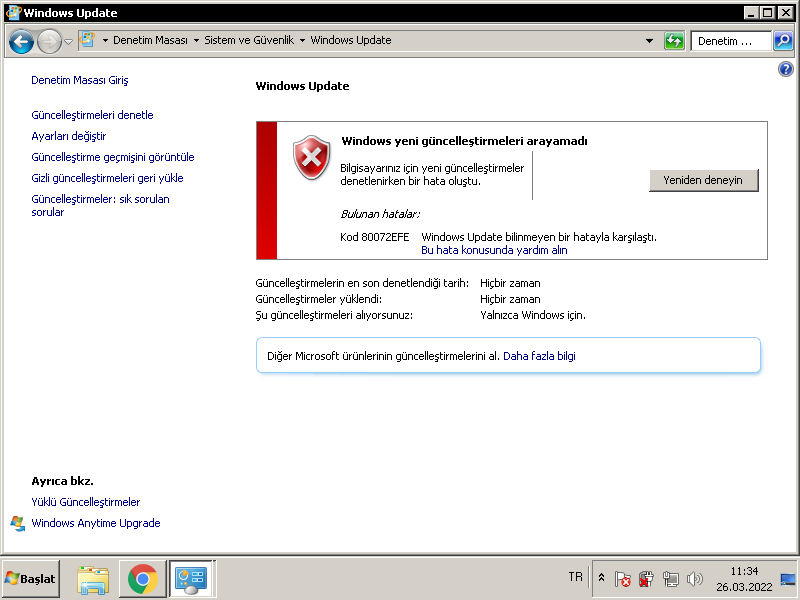Launch Chrome from the taskbar
Screen dimensions: 800x600
coord(142,579)
